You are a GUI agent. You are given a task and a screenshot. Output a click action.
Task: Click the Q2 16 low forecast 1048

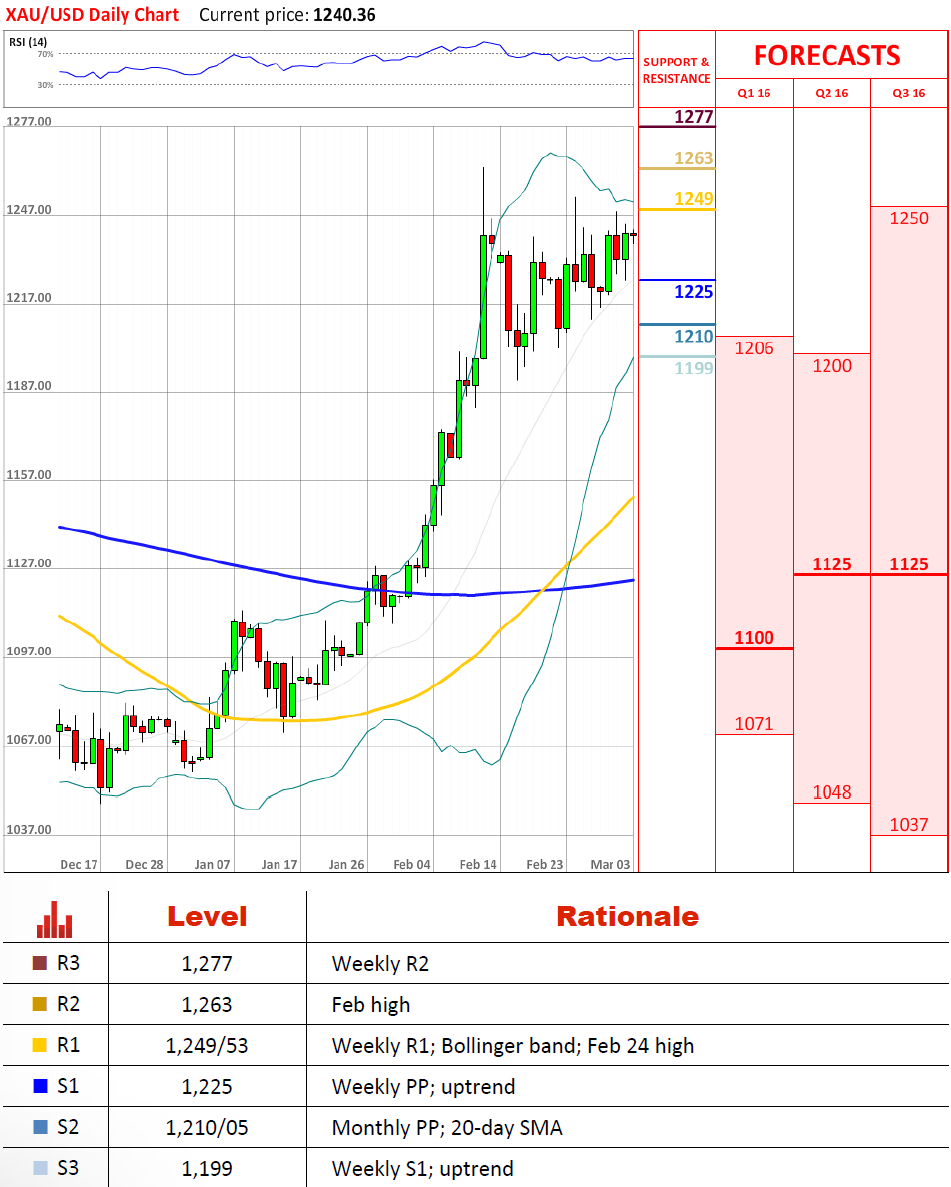pyautogui.click(x=832, y=793)
